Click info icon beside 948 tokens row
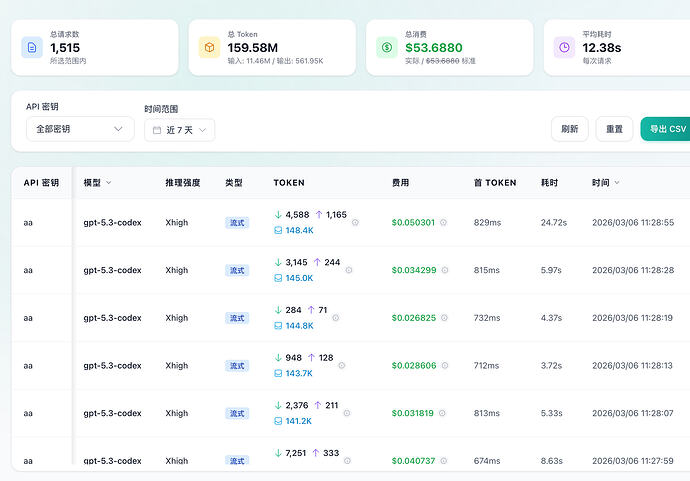Viewport: 690px width, 481px height. [342, 366]
